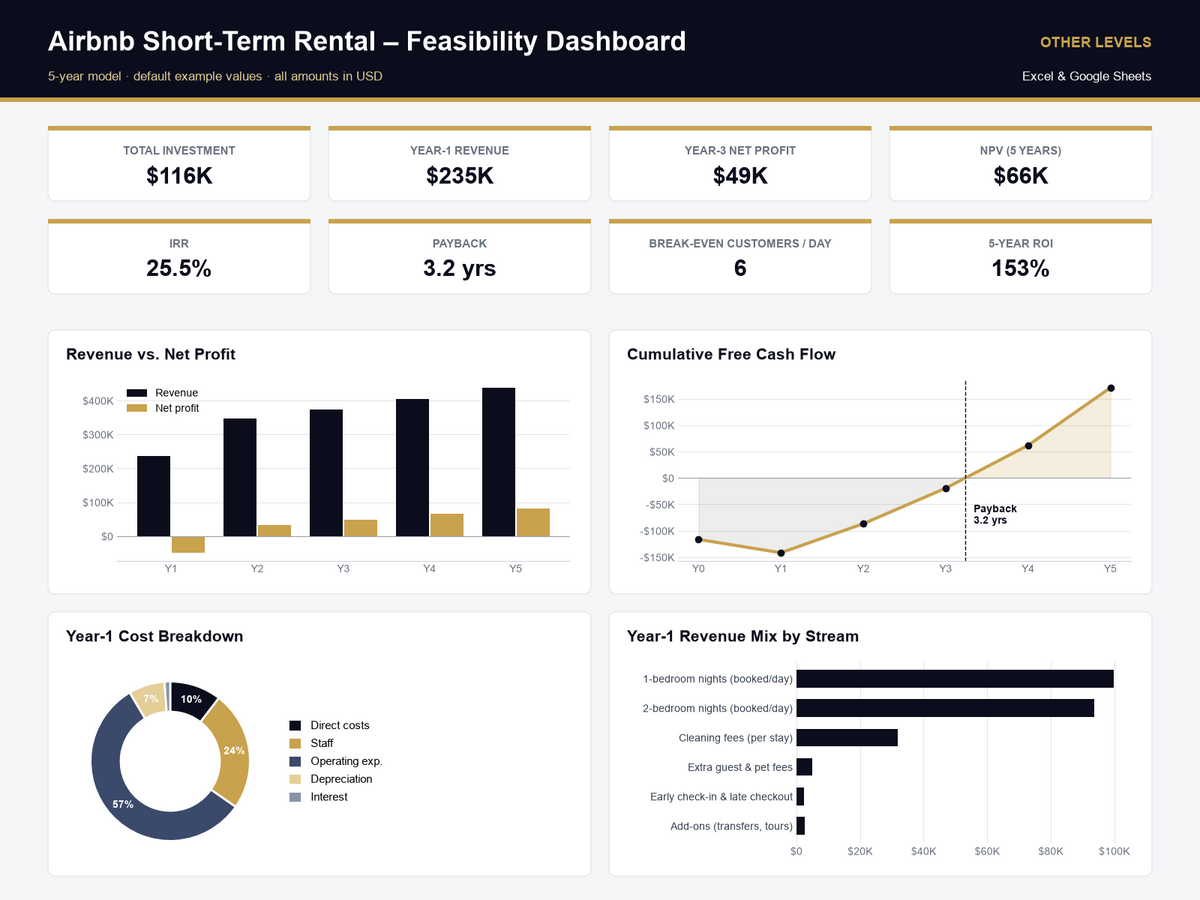Click the $100K axis label in revenue mix
This screenshot has height=900, width=1200.
[x=1114, y=852]
